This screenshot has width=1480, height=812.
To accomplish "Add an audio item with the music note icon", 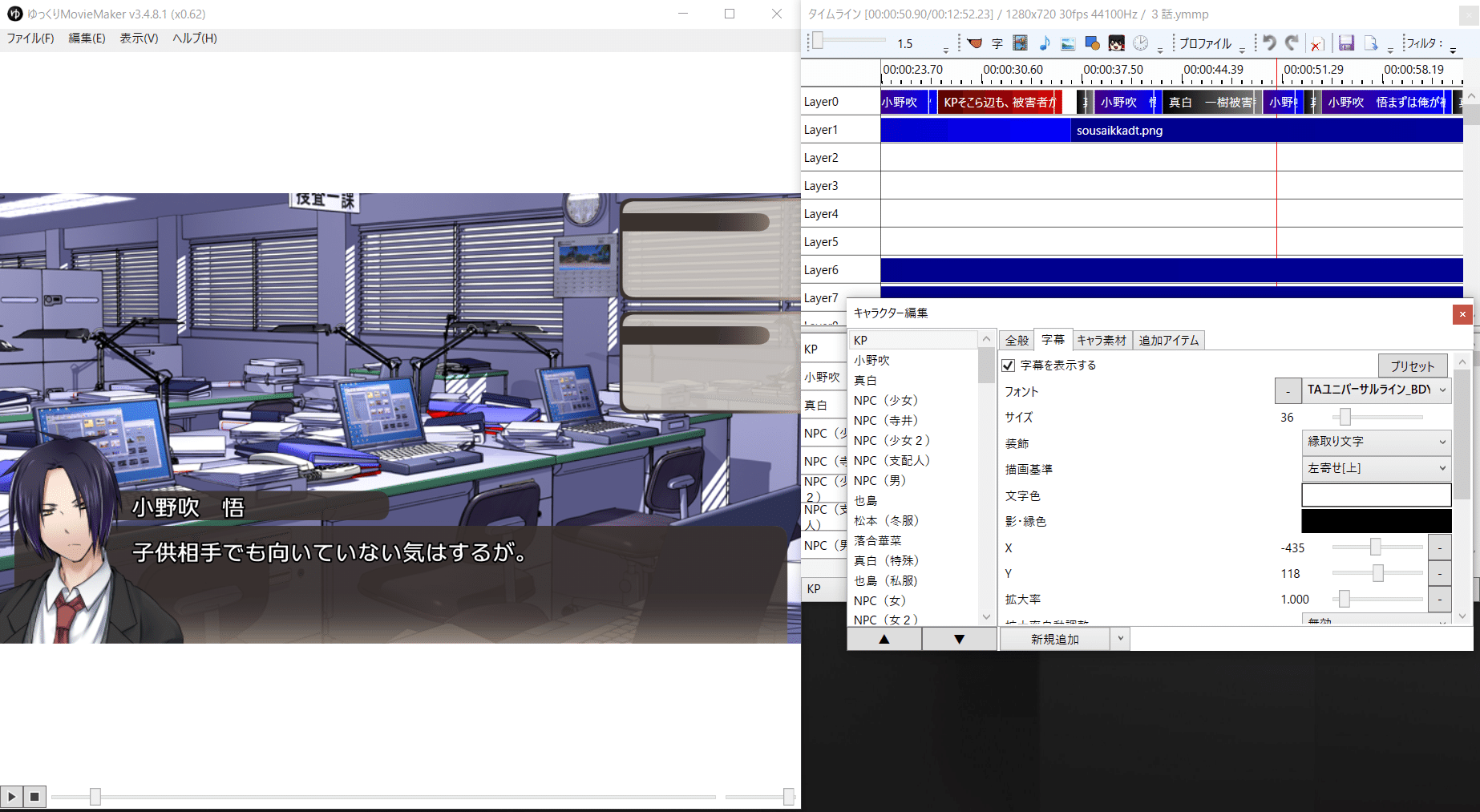I will coord(1044,43).
